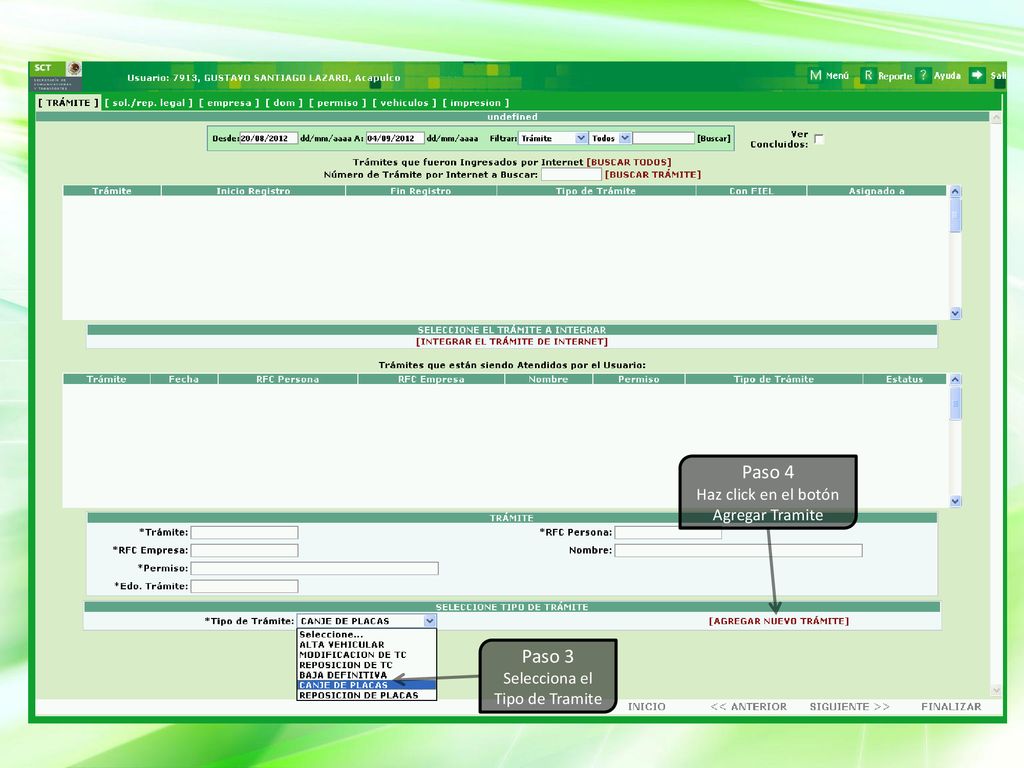The width and height of the screenshot is (1024, 768).
Task: Choose ALTA VEHICULAR from list
Action: point(366,645)
